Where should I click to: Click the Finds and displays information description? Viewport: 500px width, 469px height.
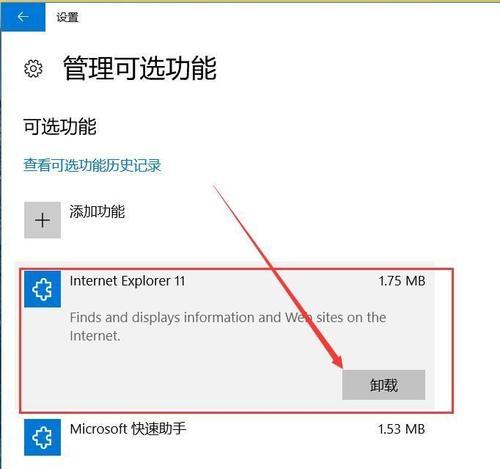pos(228,326)
